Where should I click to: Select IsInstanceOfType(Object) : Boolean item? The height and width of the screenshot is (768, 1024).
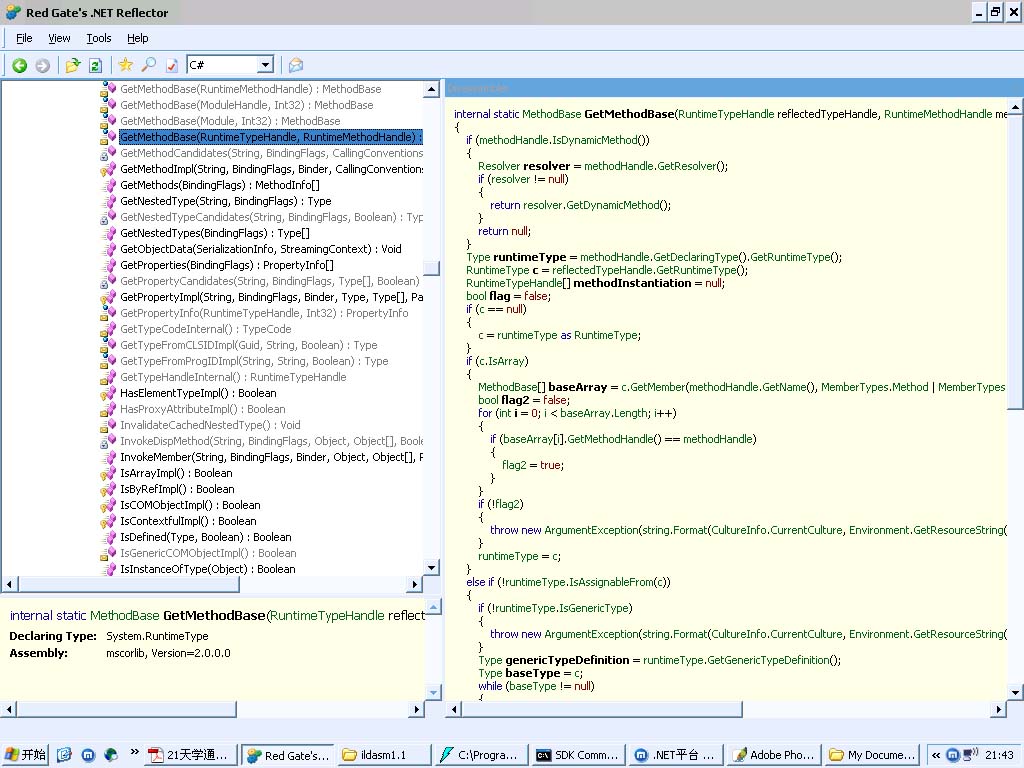tap(208, 569)
